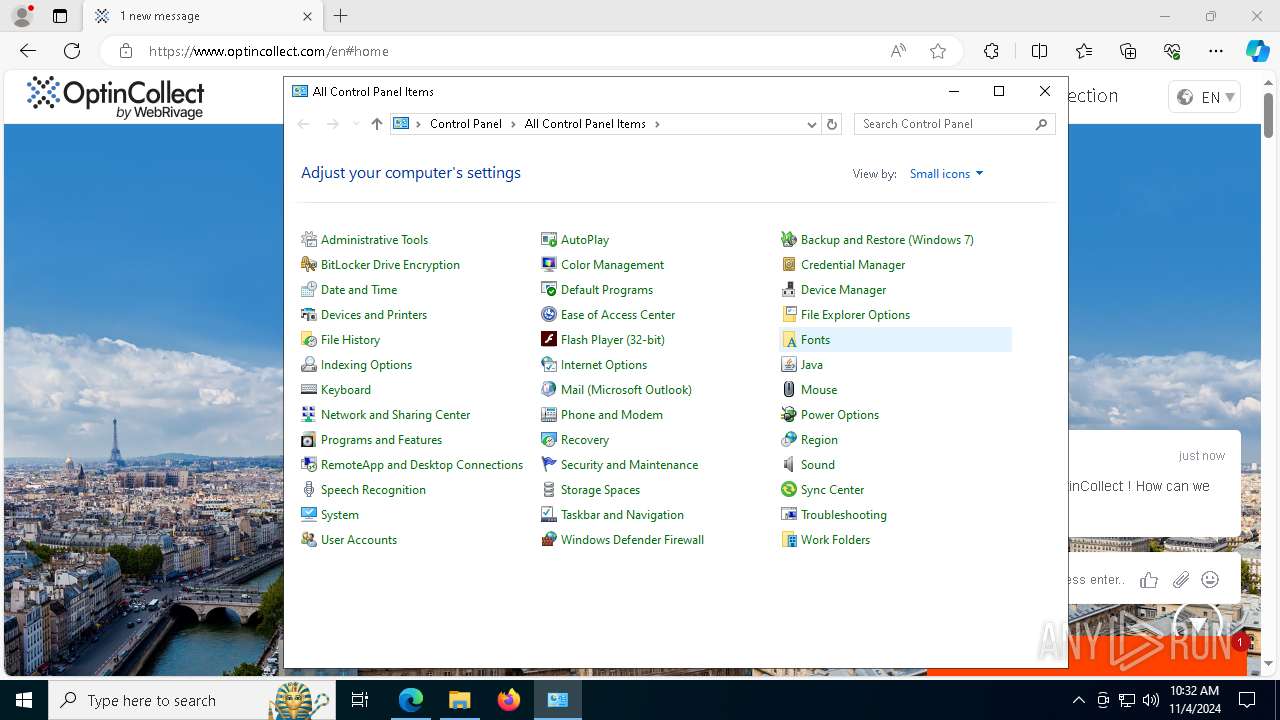This screenshot has width=1280, height=720.
Task: Open Edge settings and more menu
Action: pyautogui.click(x=1216, y=51)
